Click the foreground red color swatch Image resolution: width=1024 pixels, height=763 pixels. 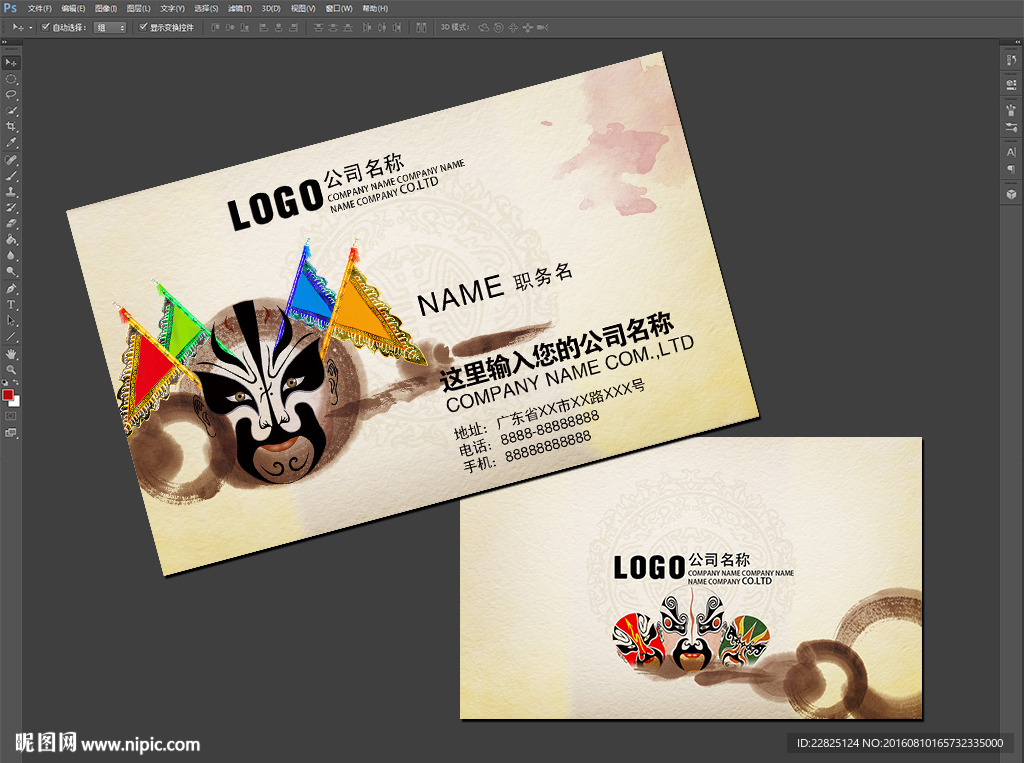pos(8,395)
